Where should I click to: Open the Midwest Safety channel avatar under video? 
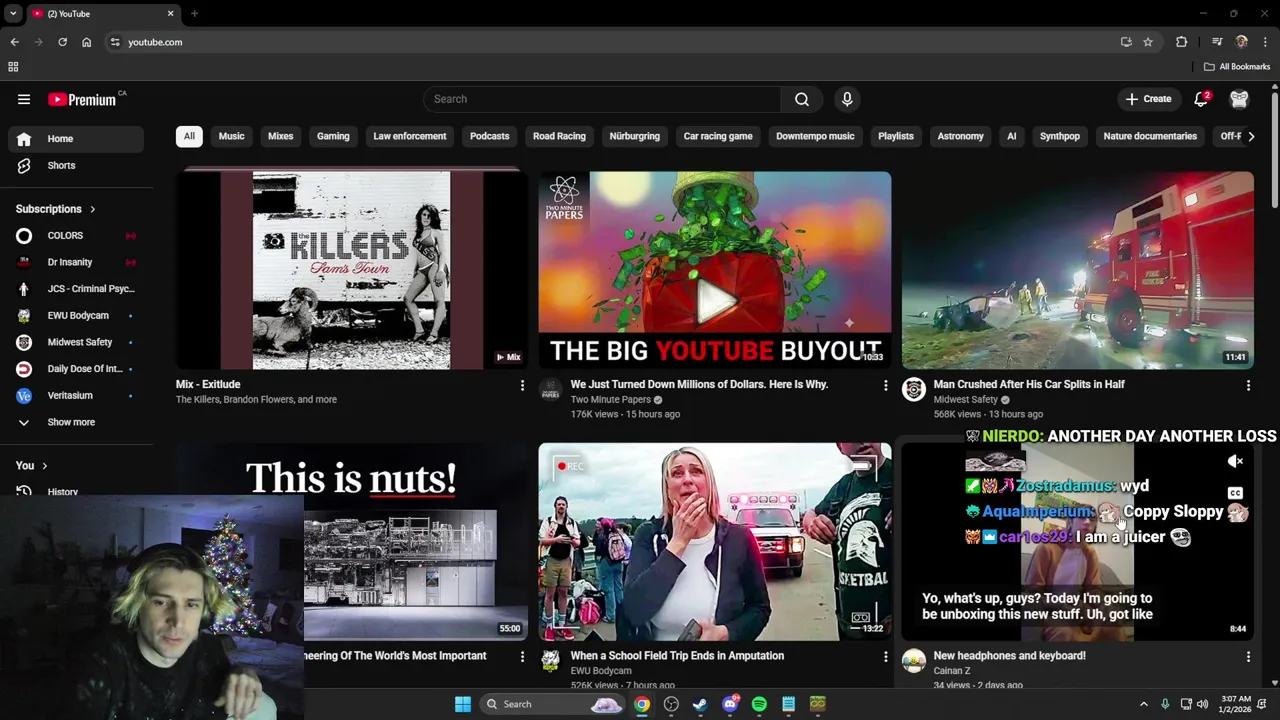[914, 390]
